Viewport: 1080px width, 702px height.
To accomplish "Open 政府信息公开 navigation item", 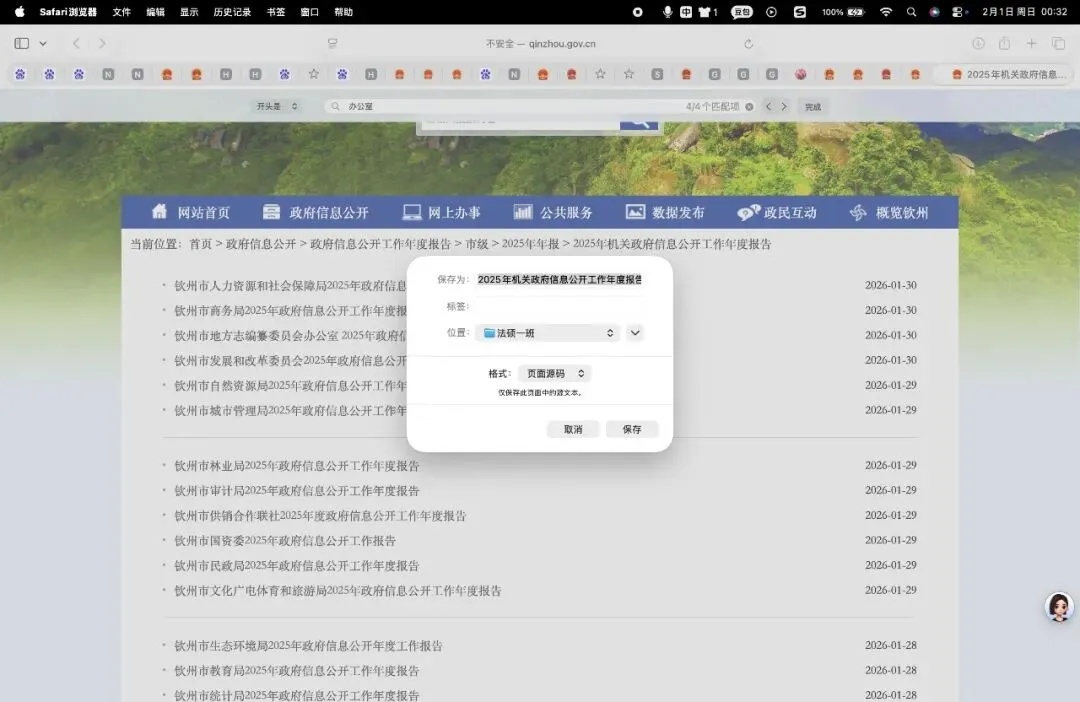I will 316,212.
